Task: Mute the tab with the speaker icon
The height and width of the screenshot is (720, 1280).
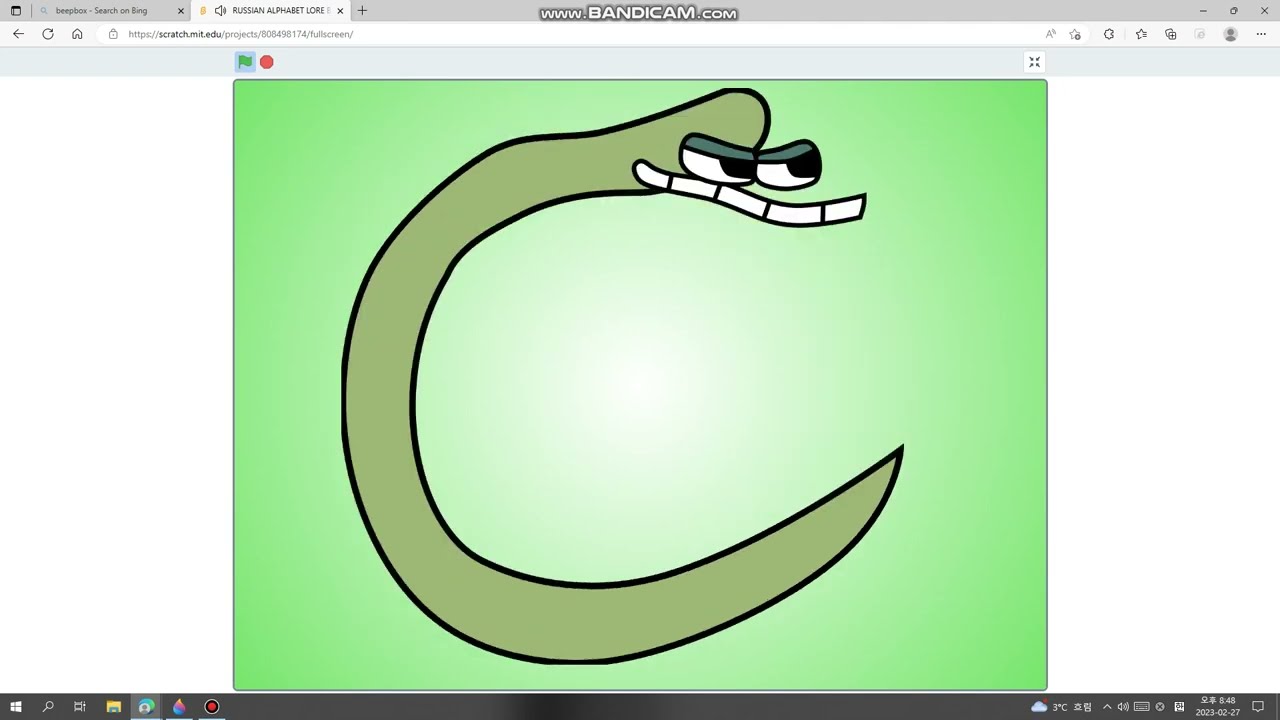Action: [x=220, y=11]
